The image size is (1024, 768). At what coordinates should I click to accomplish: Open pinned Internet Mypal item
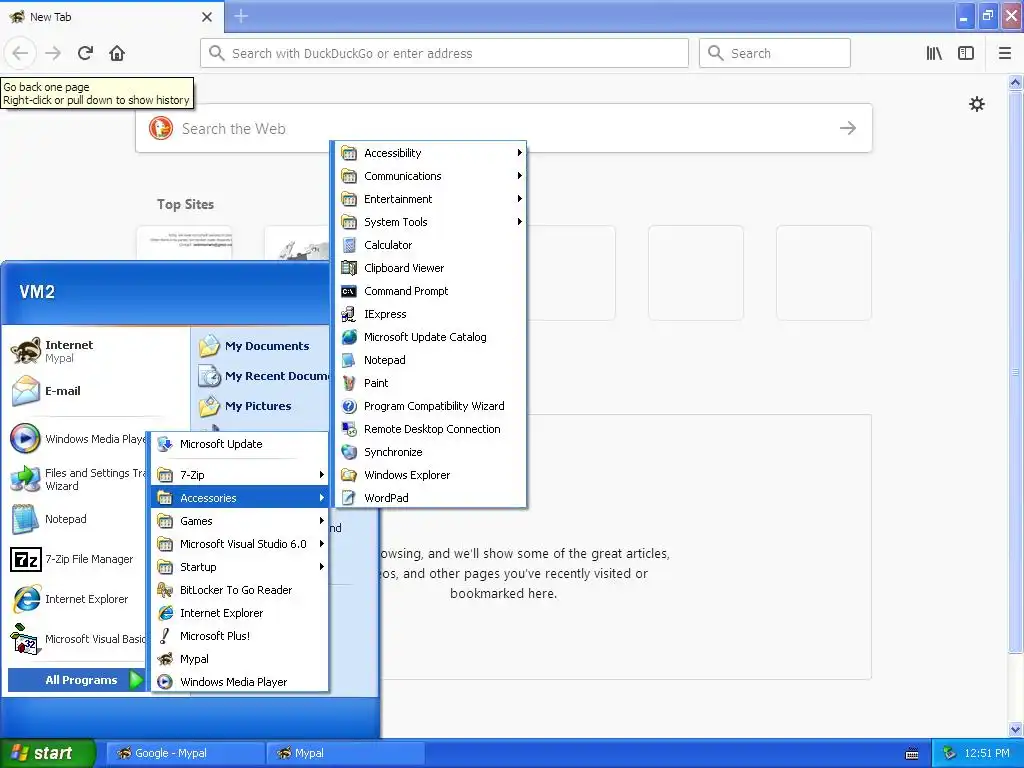97,351
